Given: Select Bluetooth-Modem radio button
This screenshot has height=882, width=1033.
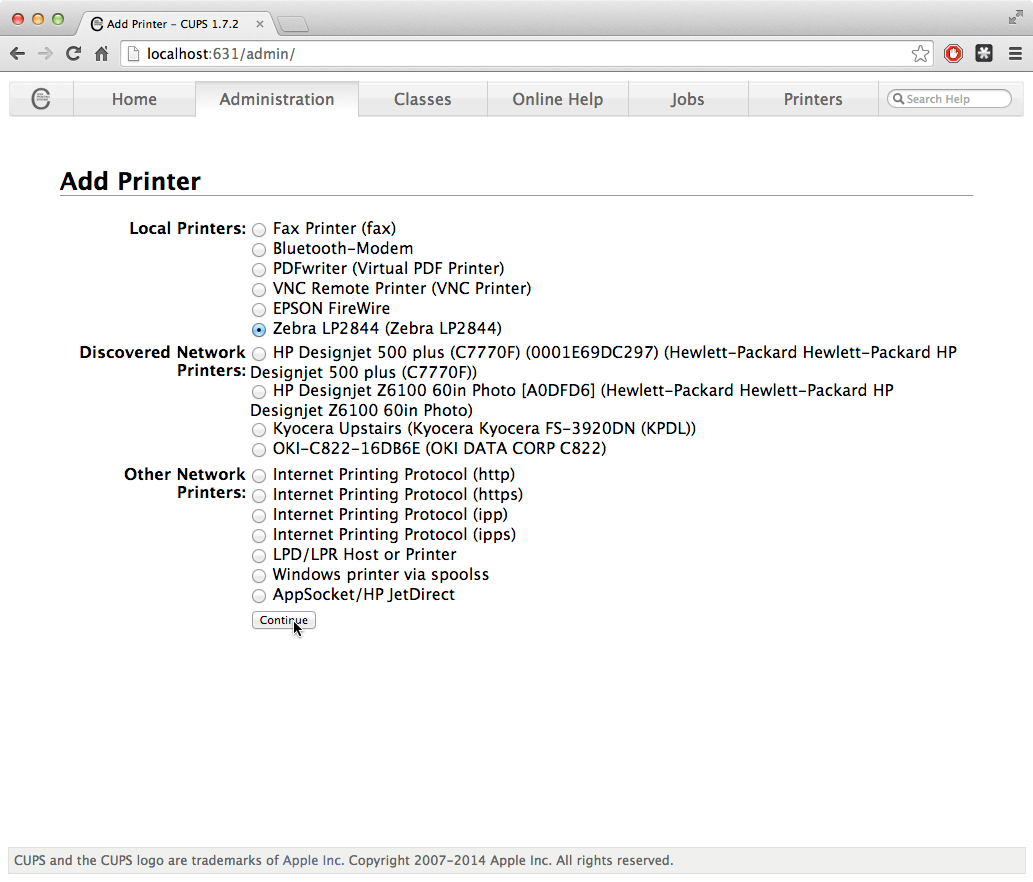Looking at the screenshot, I should tap(259, 250).
